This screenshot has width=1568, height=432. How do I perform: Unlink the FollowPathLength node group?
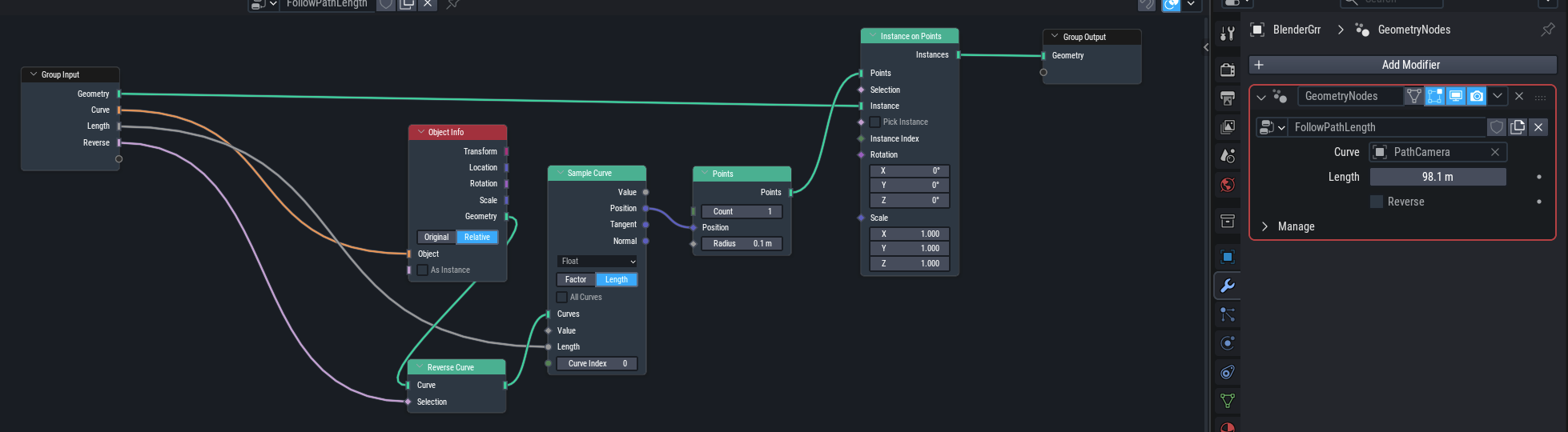tap(1538, 127)
